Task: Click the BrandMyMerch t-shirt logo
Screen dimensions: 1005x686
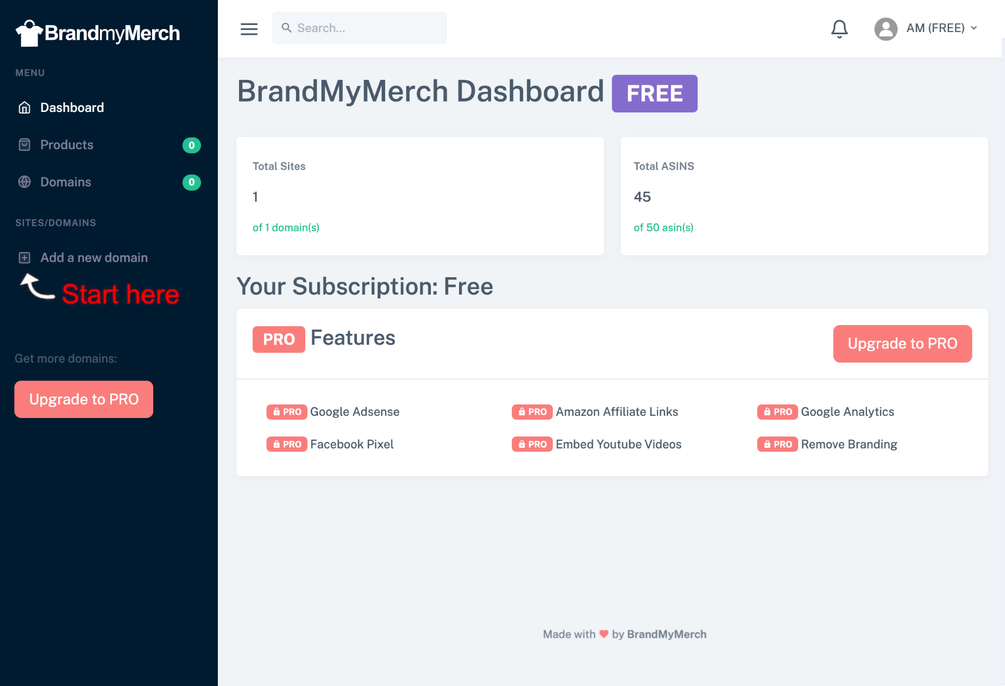Action: (29, 33)
